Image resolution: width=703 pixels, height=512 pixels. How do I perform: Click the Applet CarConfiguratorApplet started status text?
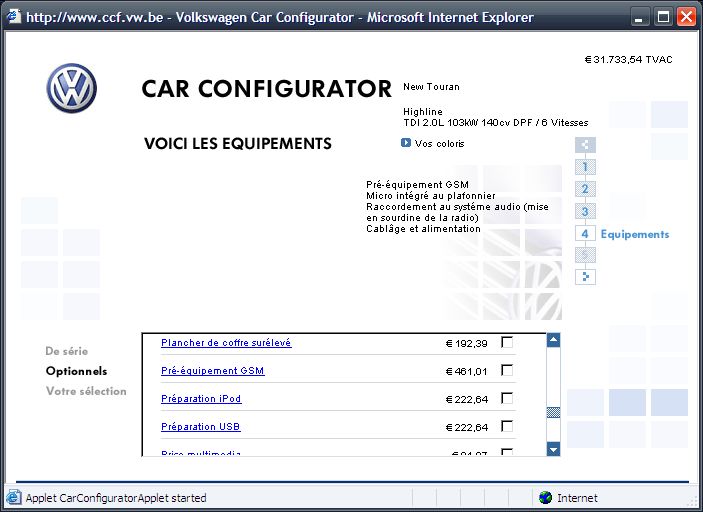[x=116, y=498]
